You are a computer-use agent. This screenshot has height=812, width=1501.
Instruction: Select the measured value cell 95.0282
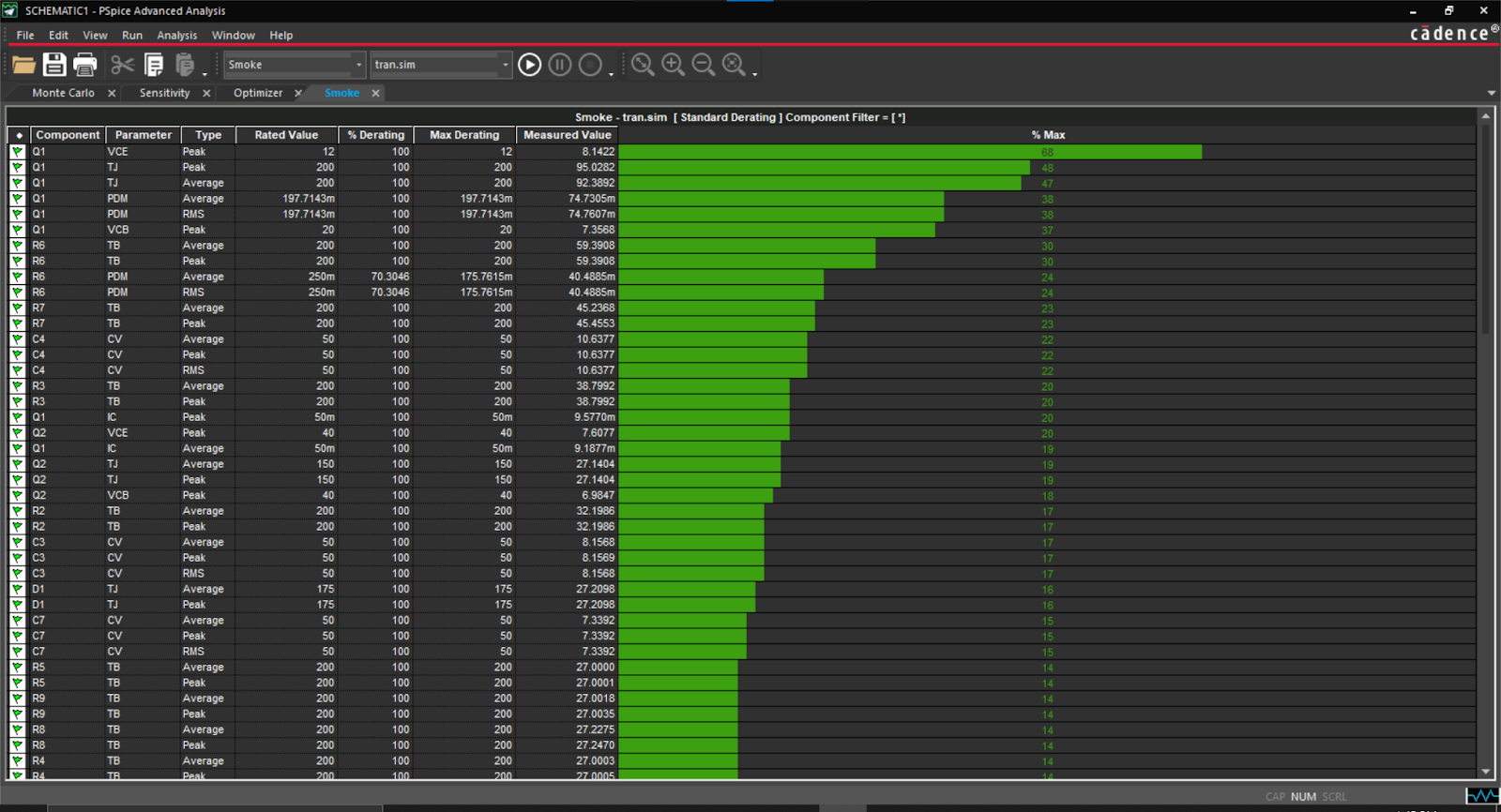pos(567,167)
